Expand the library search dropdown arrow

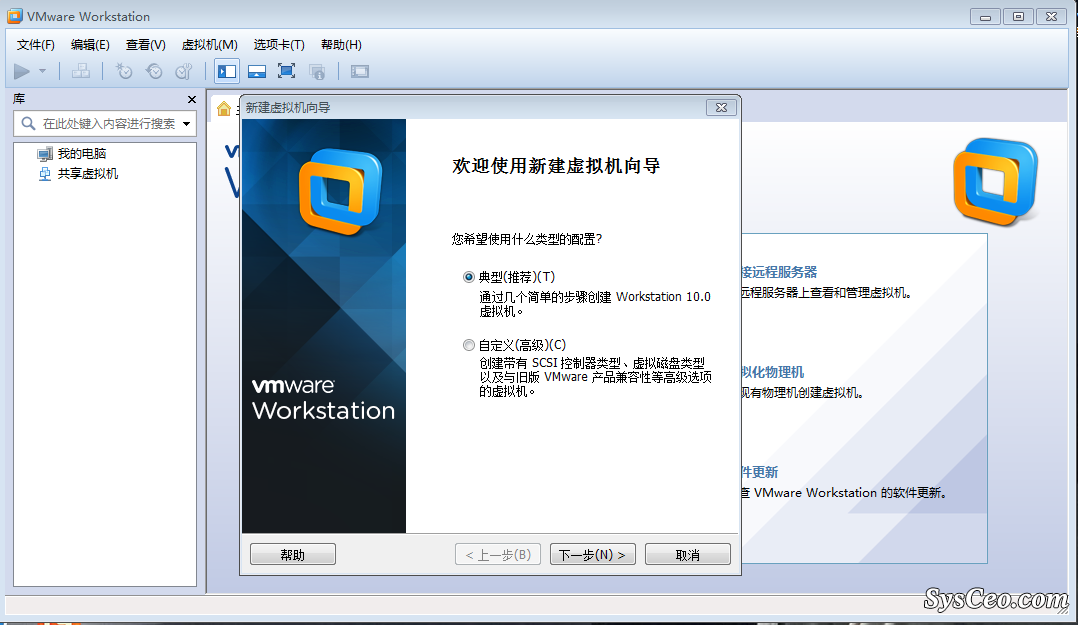click(x=186, y=124)
